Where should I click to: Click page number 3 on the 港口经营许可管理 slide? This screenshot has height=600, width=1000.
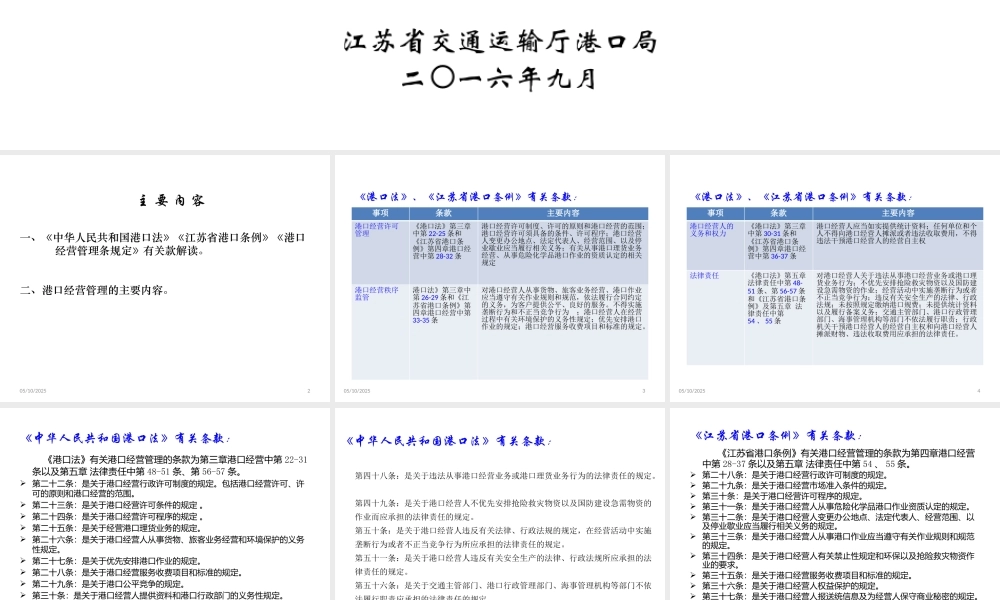click(x=643, y=391)
